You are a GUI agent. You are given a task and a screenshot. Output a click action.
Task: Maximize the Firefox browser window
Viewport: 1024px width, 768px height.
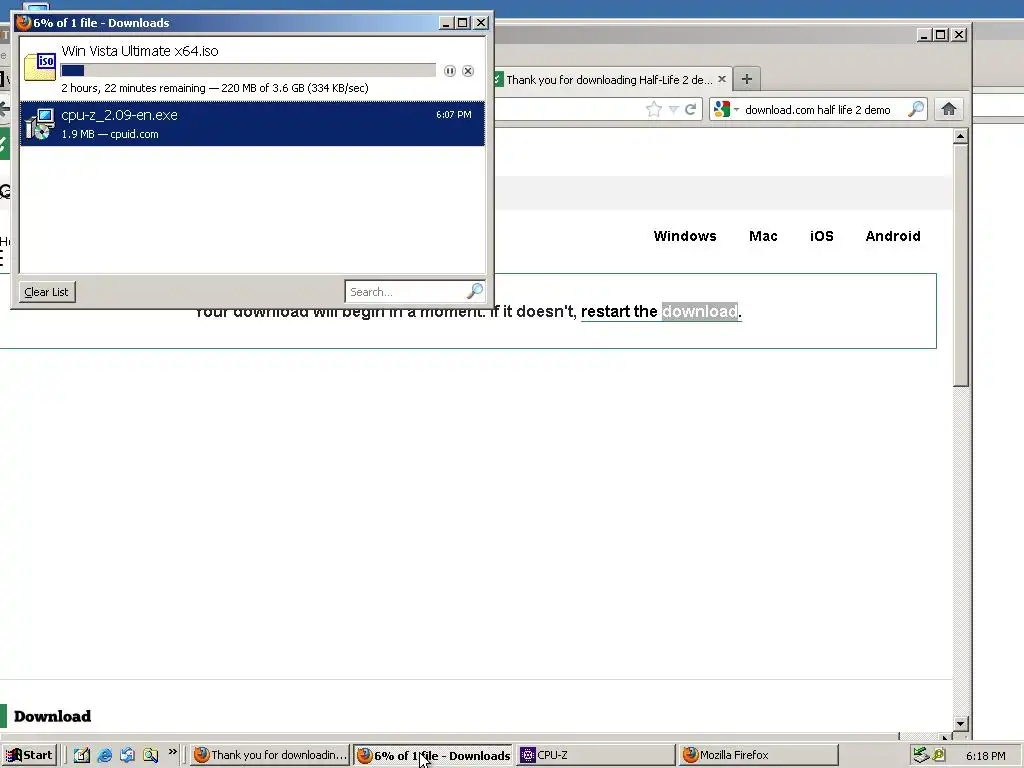click(x=940, y=35)
